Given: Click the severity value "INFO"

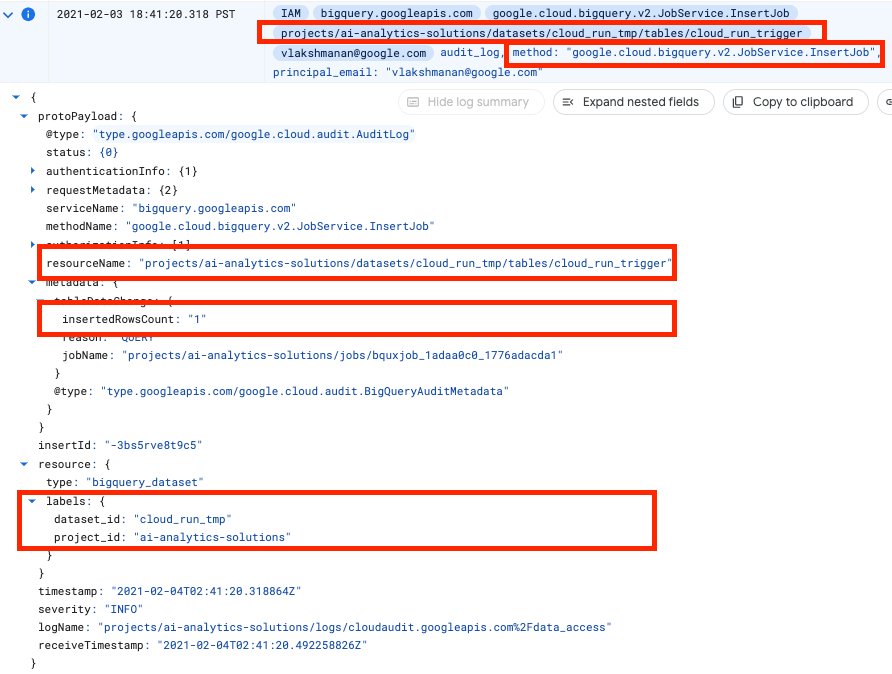Looking at the screenshot, I should click(x=123, y=610).
